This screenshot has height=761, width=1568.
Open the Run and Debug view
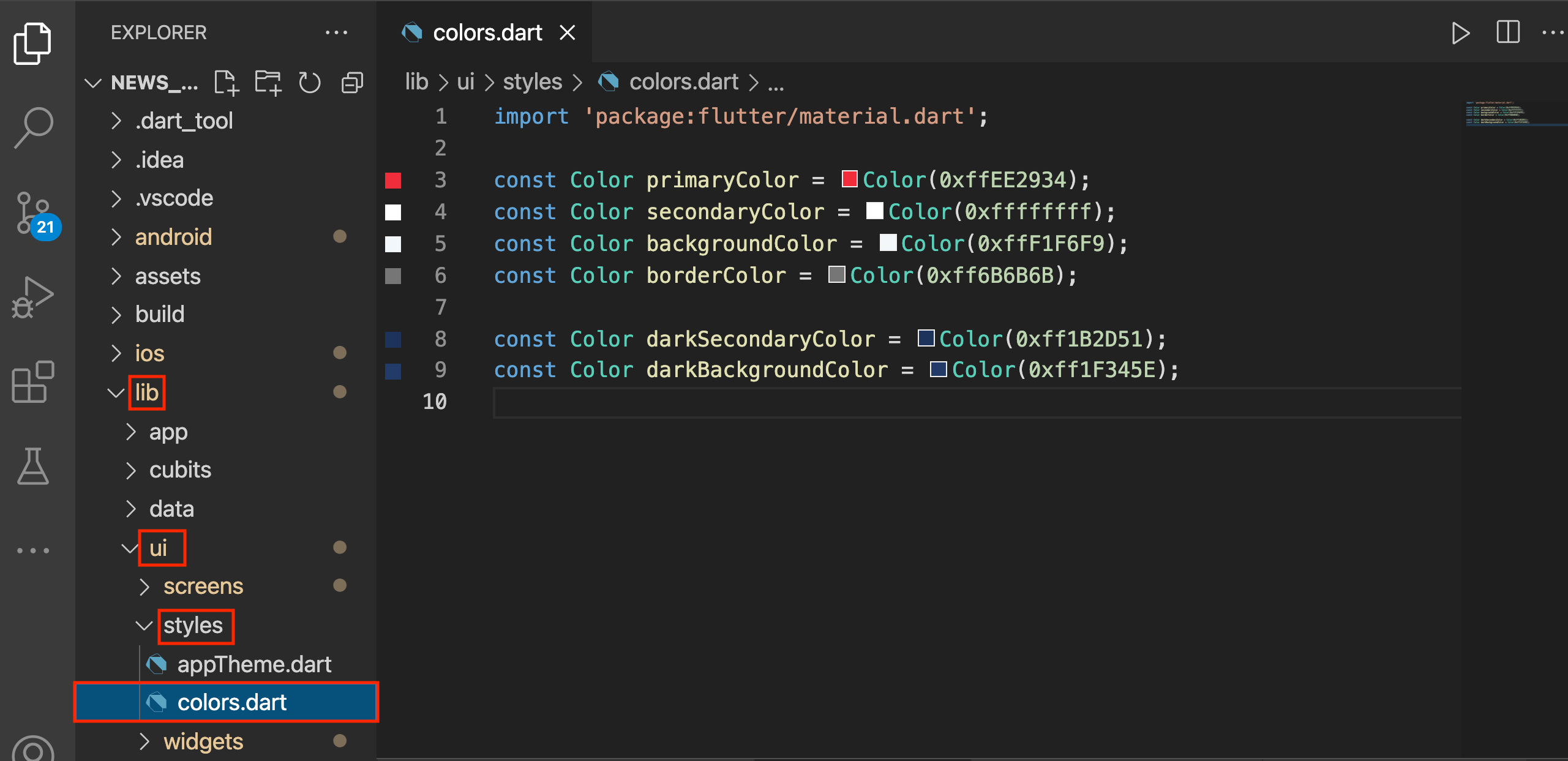point(34,298)
